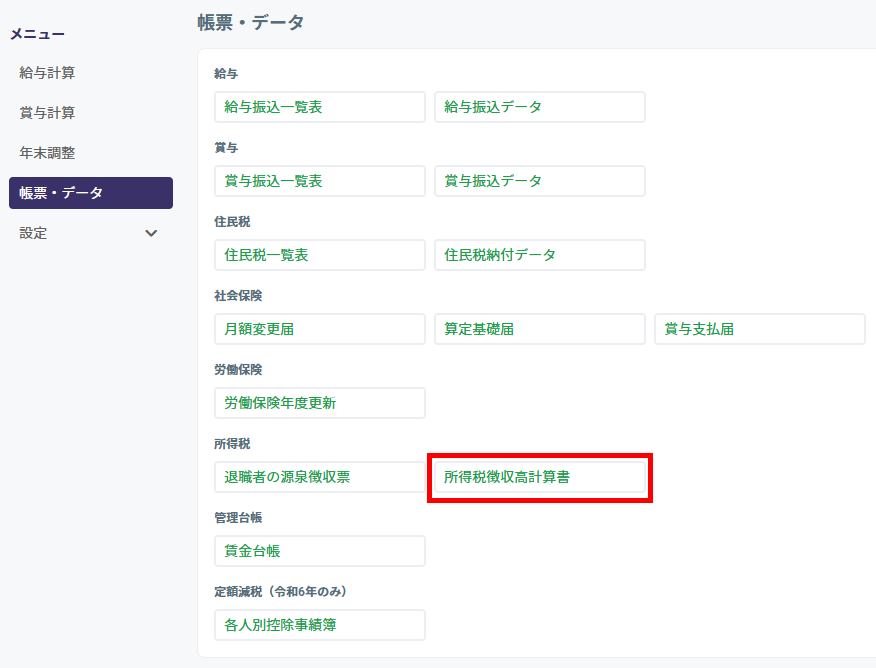Click the 設定 sidebar menu item
Image resolution: width=876 pixels, height=668 pixels.
(x=34, y=233)
